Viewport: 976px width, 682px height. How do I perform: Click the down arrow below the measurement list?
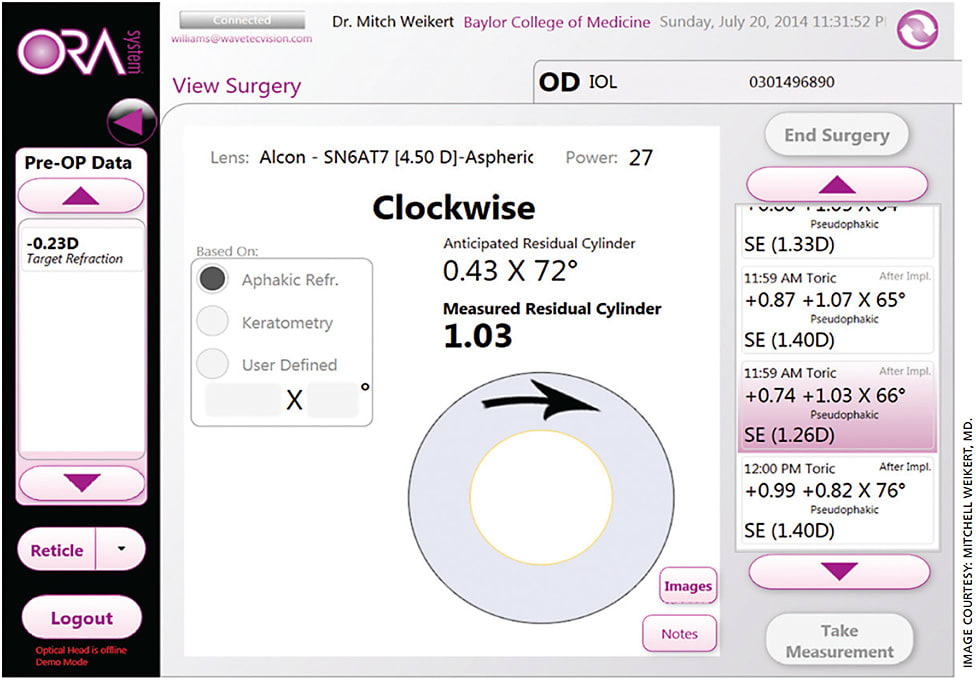(837, 570)
